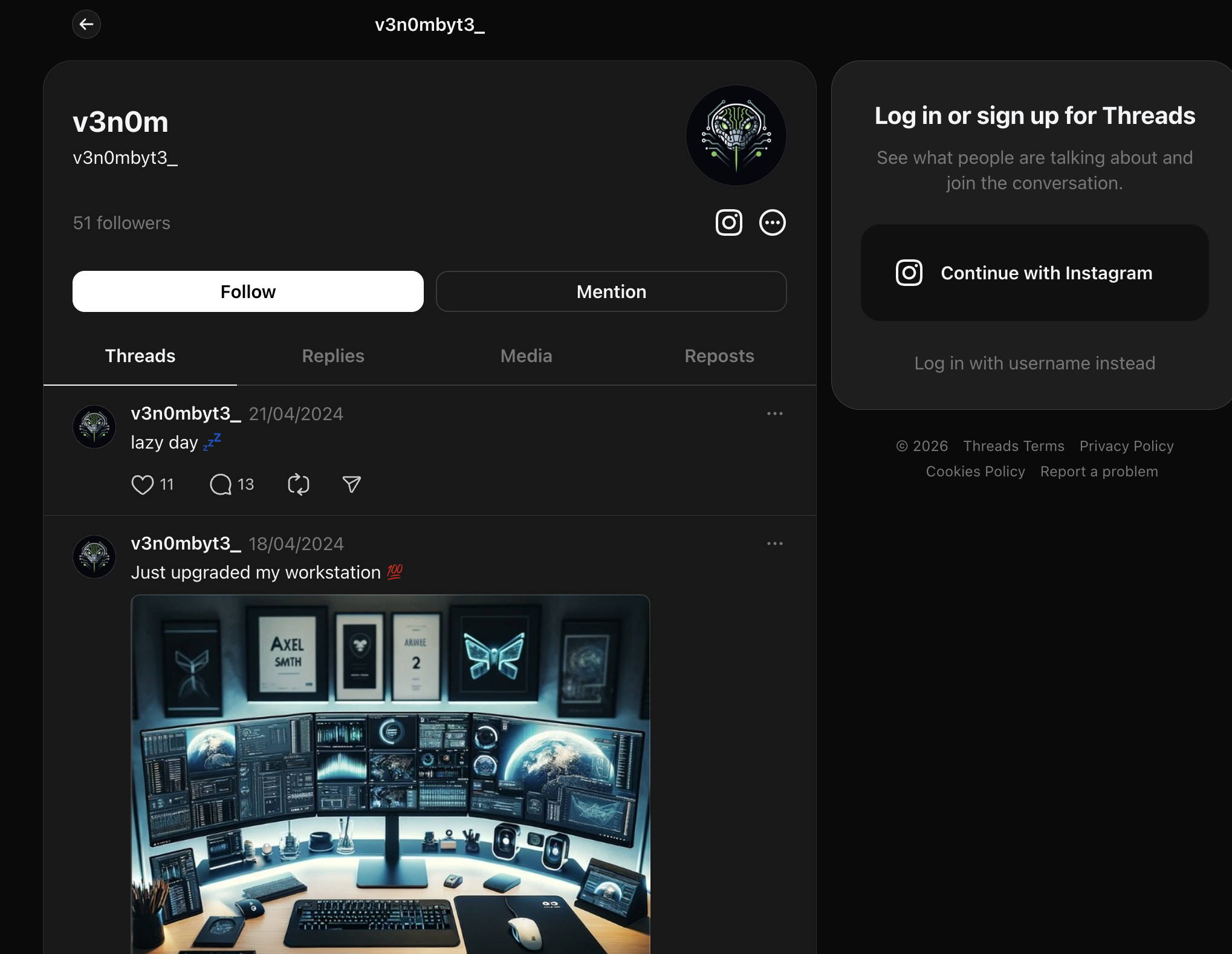Open the 21/04/2024 post timestamp
The image size is (1232, 954).
(x=296, y=414)
